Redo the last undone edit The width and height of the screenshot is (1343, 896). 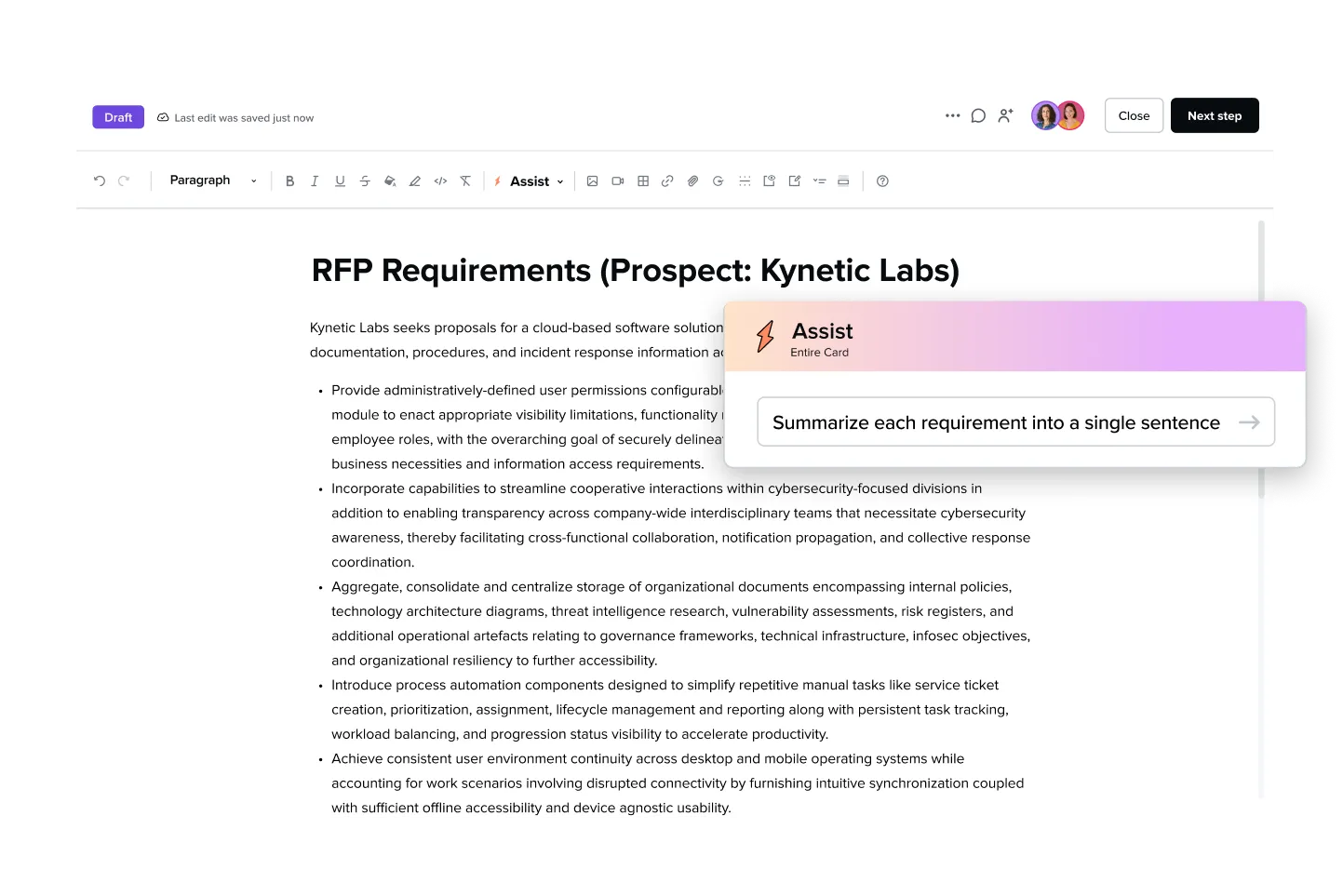(124, 181)
